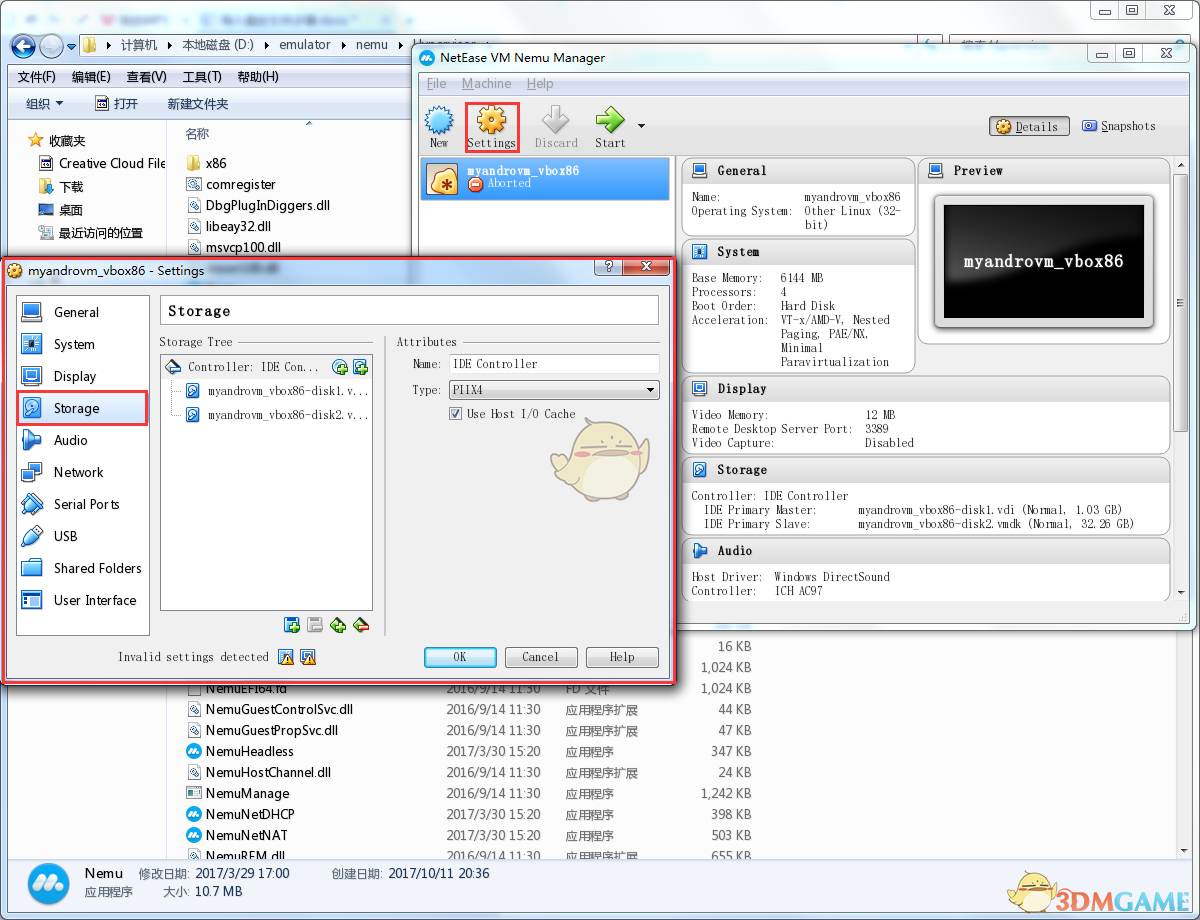Collapse the Audio details section header
The width and height of the screenshot is (1200, 920).
(x=926, y=551)
